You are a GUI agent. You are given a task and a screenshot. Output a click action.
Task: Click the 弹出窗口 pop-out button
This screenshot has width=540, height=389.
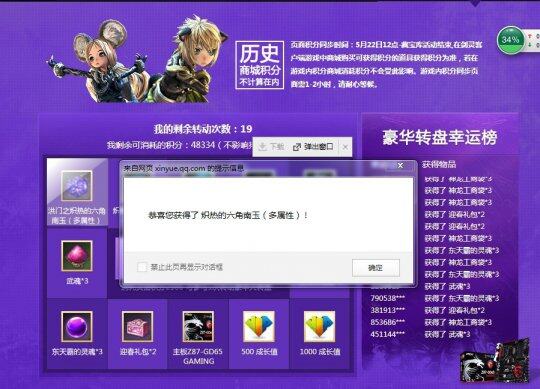click(x=313, y=147)
